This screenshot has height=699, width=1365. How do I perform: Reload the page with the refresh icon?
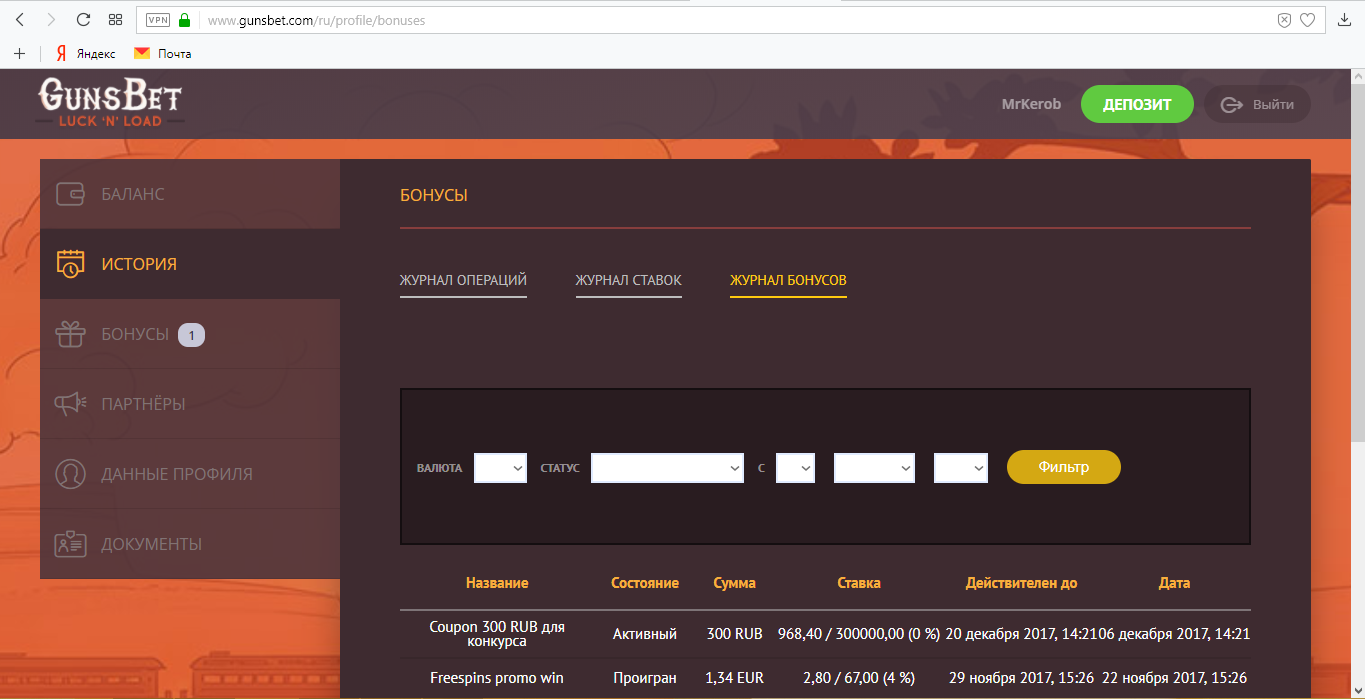click(83, 20)
